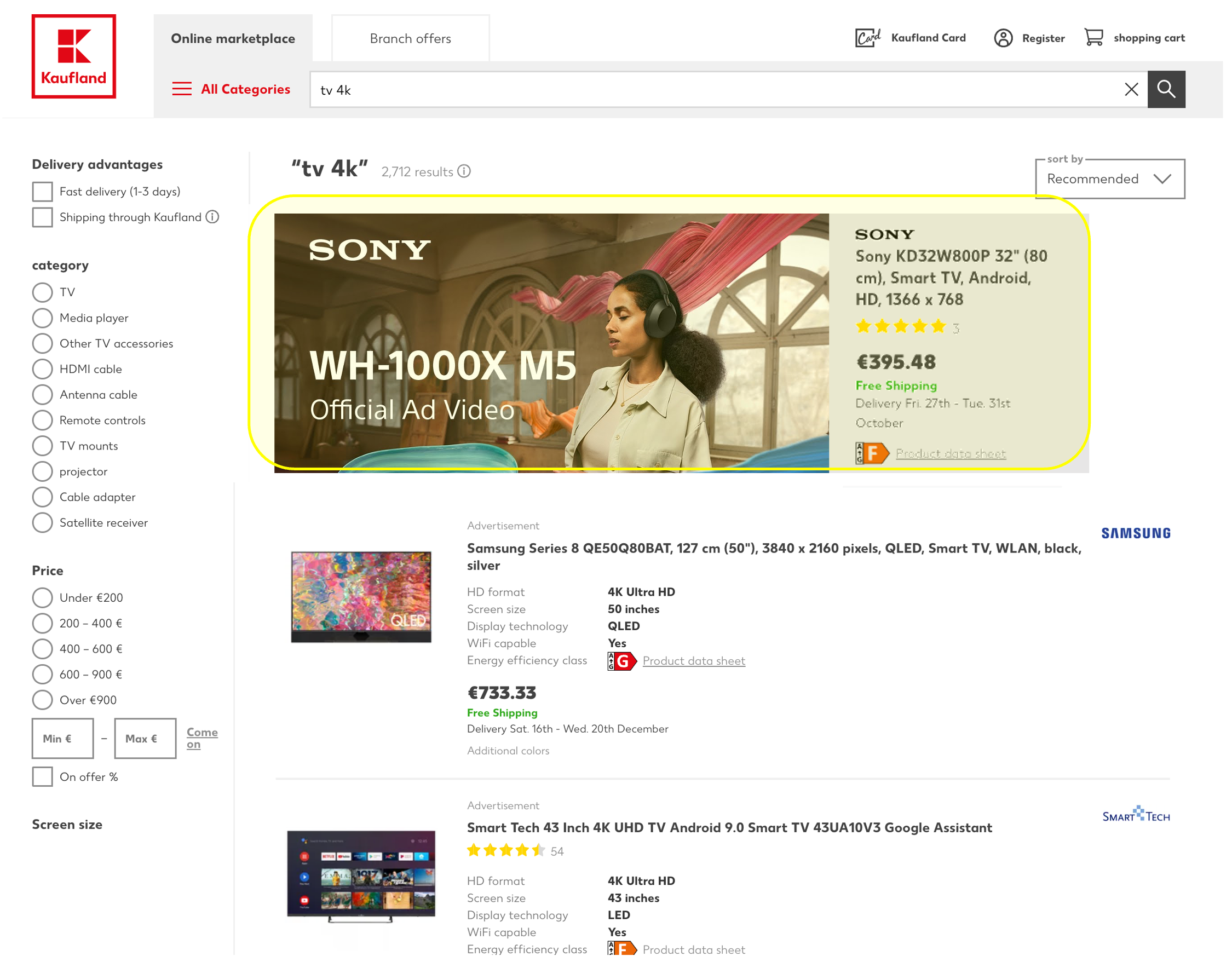Check Shipping through Kaufland option
Viewport: 1232px width, 956px height.
pyautogui.click(x=42, y=217)
